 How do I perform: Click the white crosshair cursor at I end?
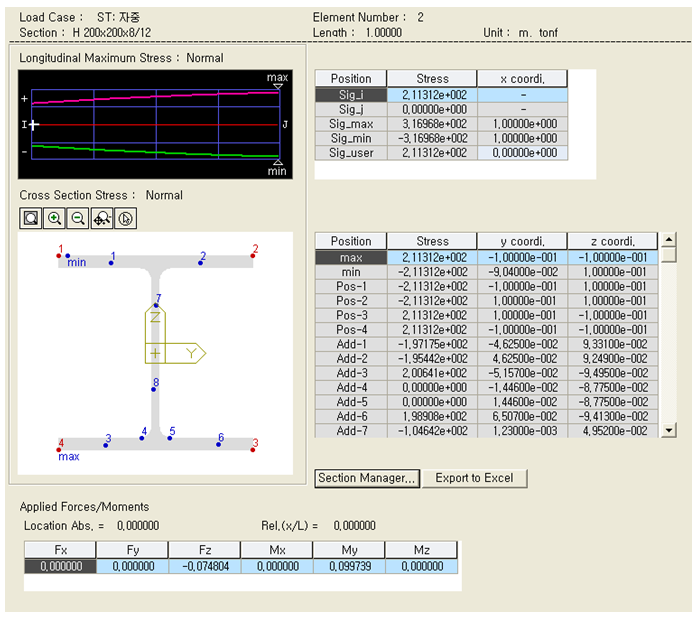[34, 125]
